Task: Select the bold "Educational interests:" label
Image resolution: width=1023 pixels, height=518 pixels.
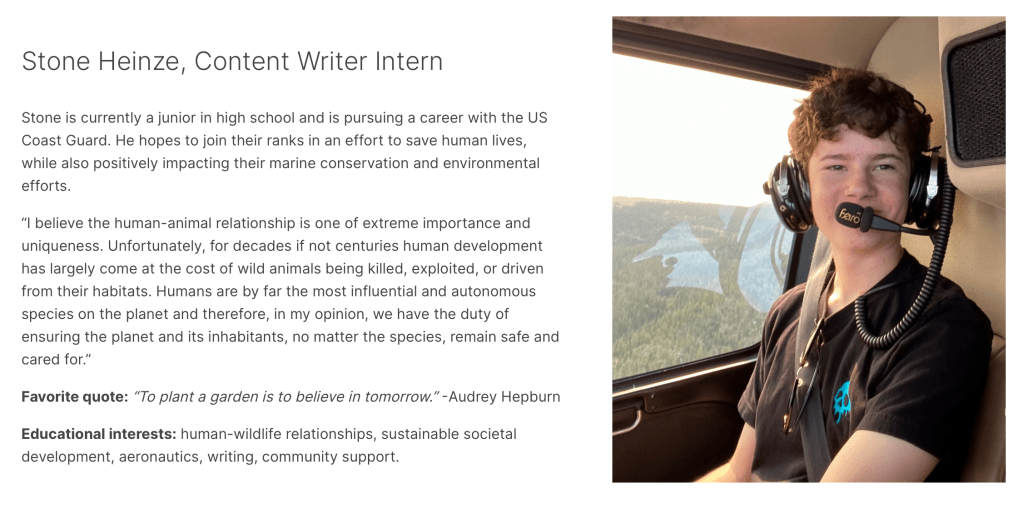Action: pos(99,434)
